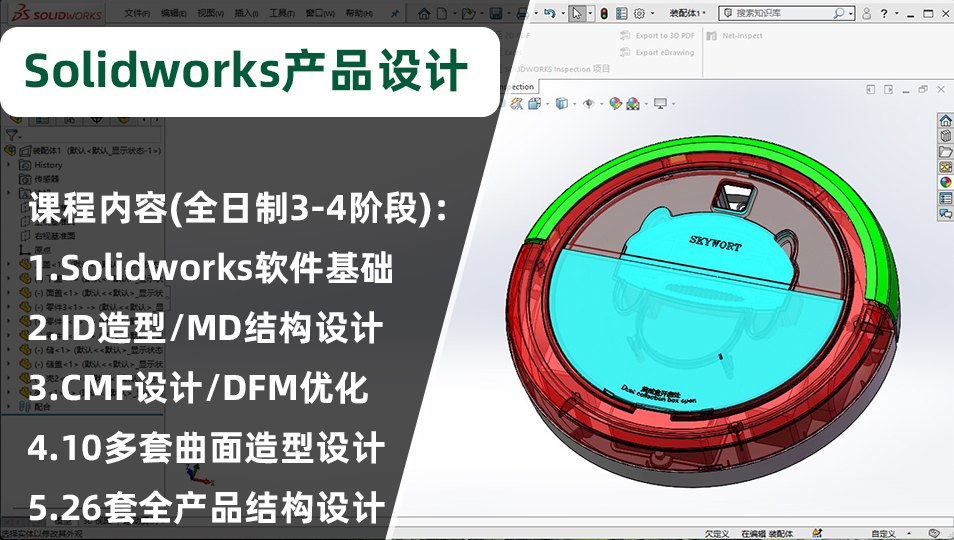Open the View Palette task pane icon
The height and width of the screenshot is (540, 954).
[945, 167]
